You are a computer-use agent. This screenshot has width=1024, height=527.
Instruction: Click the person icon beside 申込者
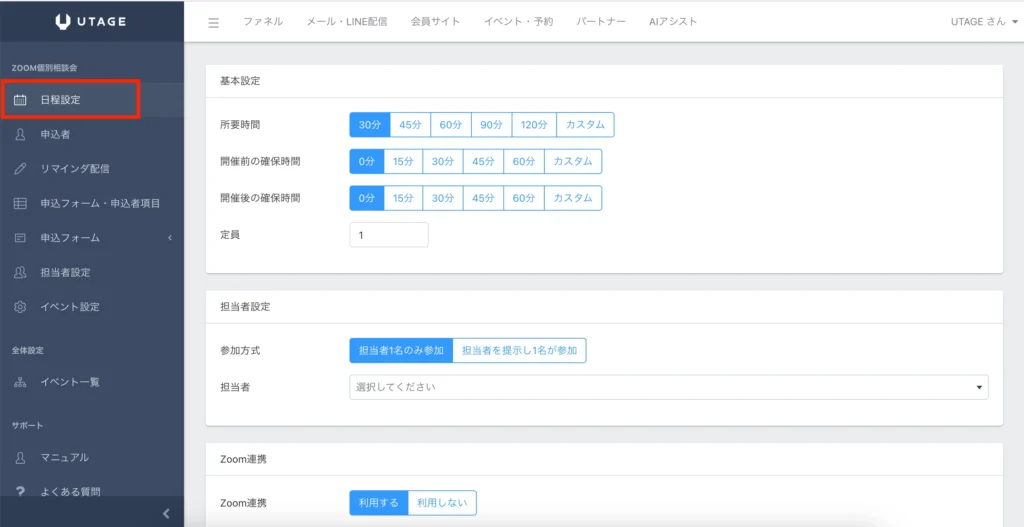[x=20, y=134]
